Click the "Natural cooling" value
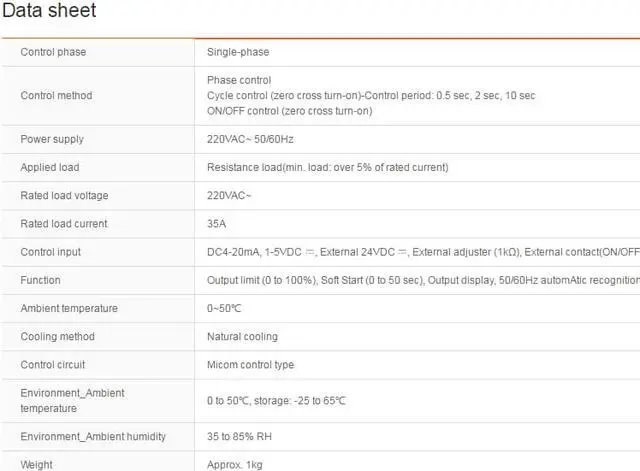The height and width of the screenshot is (471, 640). 242,337
